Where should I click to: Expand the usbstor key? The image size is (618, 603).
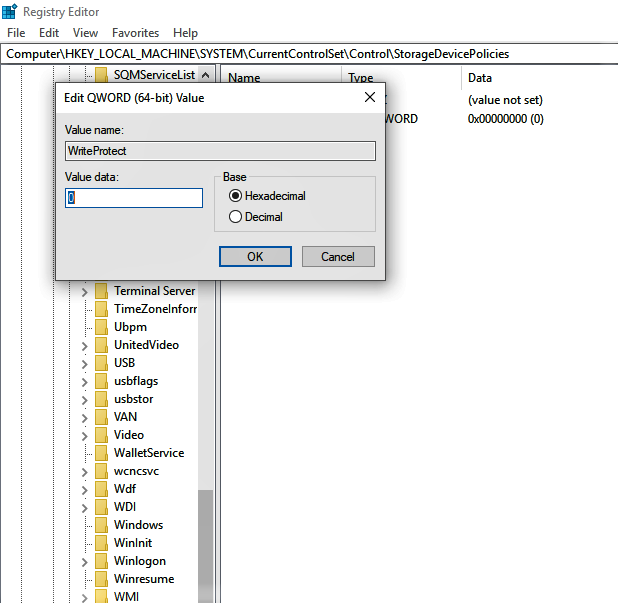(85, 400)
